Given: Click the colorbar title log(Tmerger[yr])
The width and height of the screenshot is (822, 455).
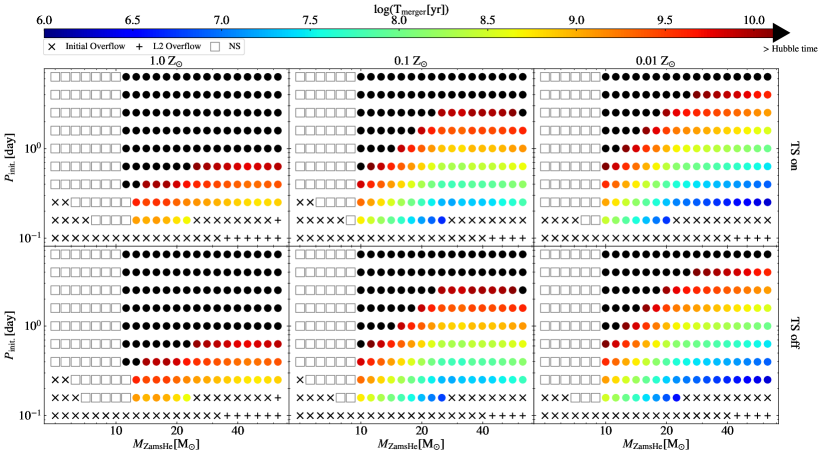Looking at the screenshot, I should tap(411, 9).
